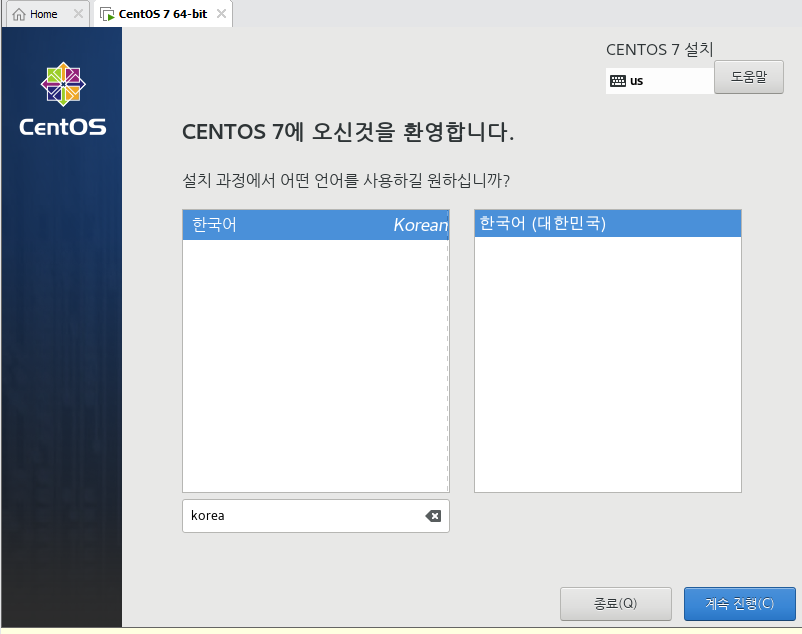Click the CentOS logo in the sidebar
802x634 pixels.
pyautogui.click(x=63, y=100)
